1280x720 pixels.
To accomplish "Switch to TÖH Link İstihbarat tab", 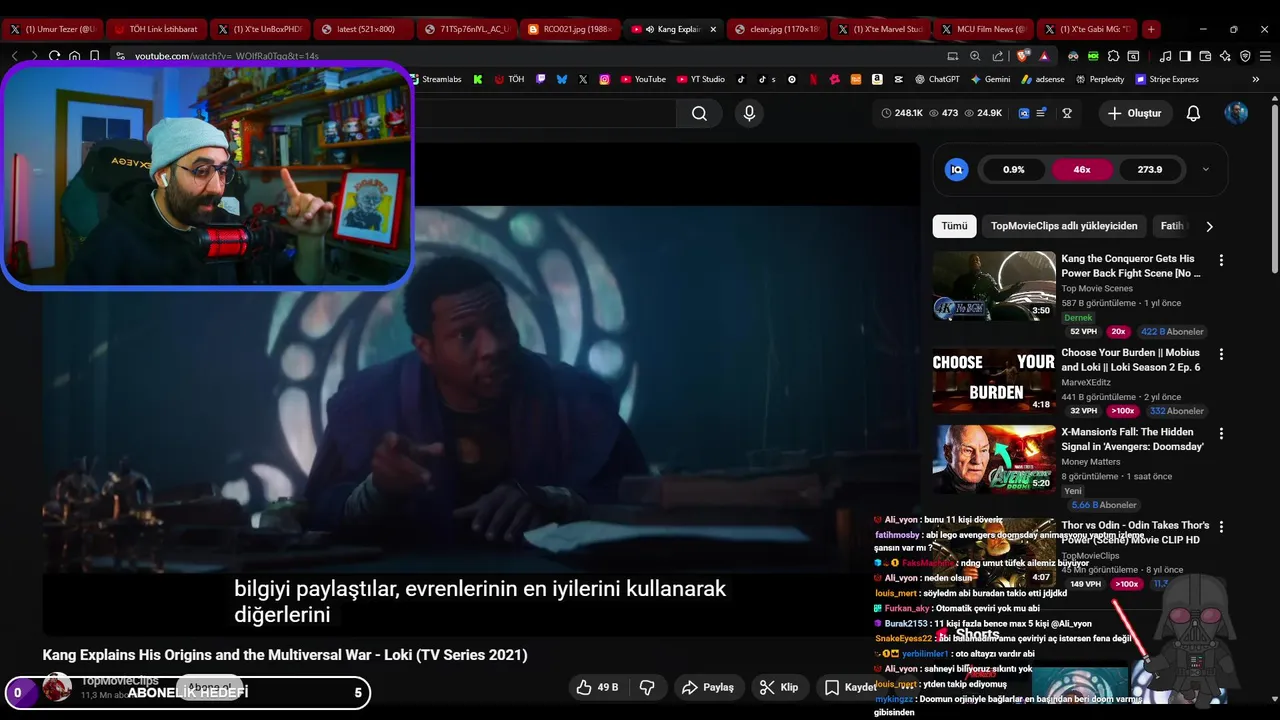I will pyautogui.click(x=154, y=29).
